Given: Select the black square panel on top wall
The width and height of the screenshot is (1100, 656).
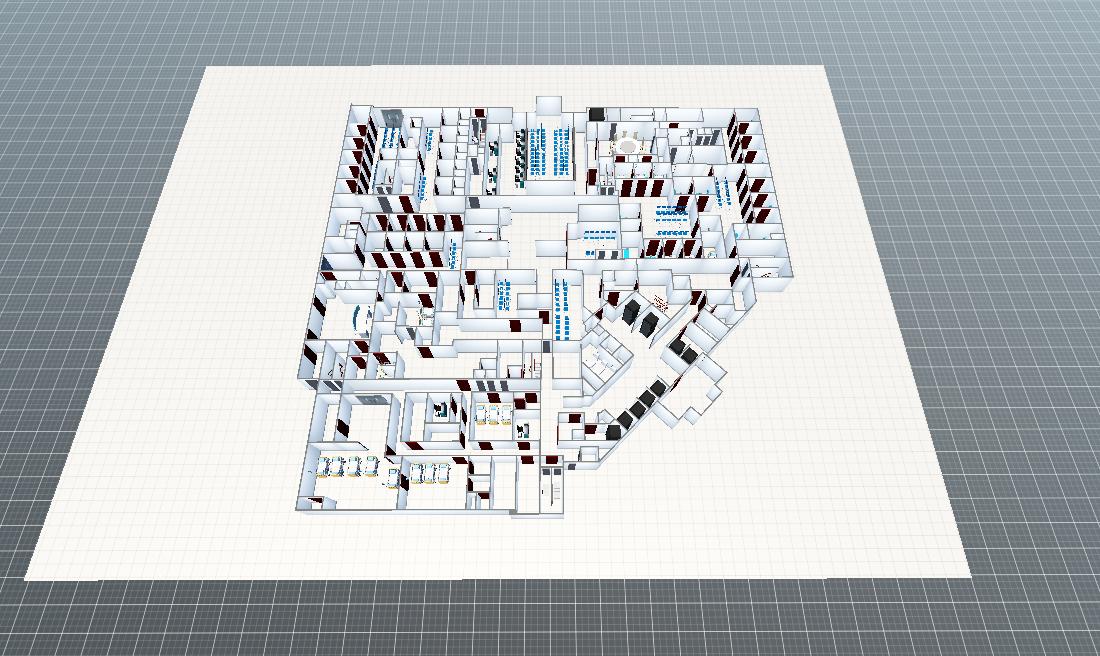Looking at the screenshot, I should 597,115.
